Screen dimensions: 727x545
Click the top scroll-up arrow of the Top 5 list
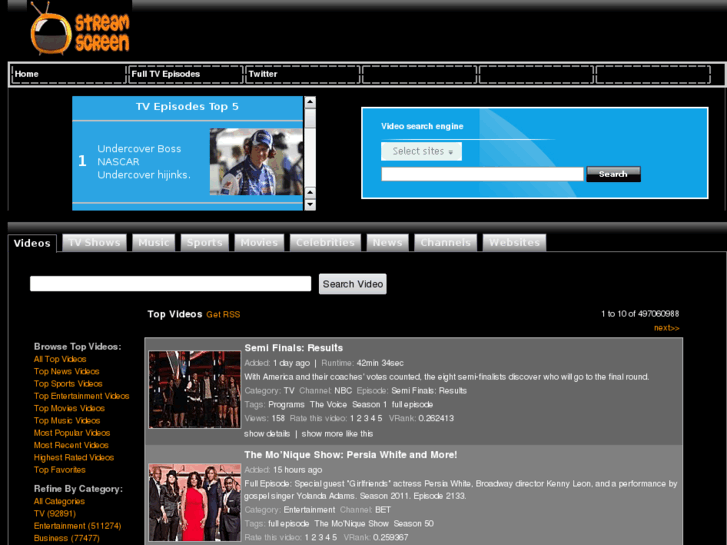pyautogui.click(x=310, y=102)
